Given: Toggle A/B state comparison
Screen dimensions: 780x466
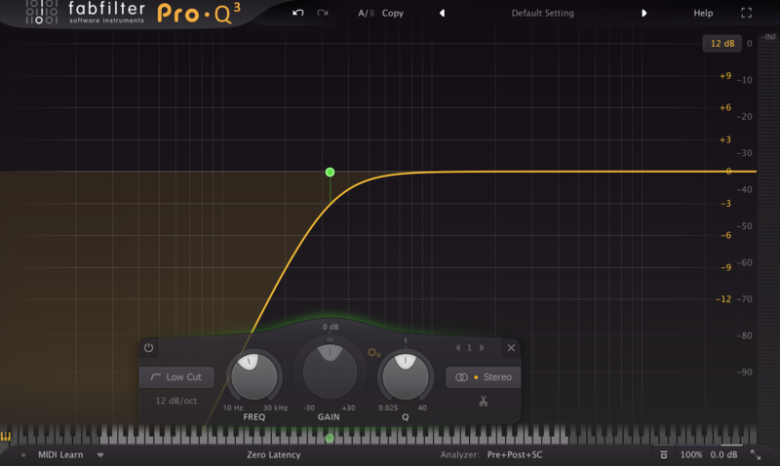Looking at the screenshot, I should [x=366, y=13].
